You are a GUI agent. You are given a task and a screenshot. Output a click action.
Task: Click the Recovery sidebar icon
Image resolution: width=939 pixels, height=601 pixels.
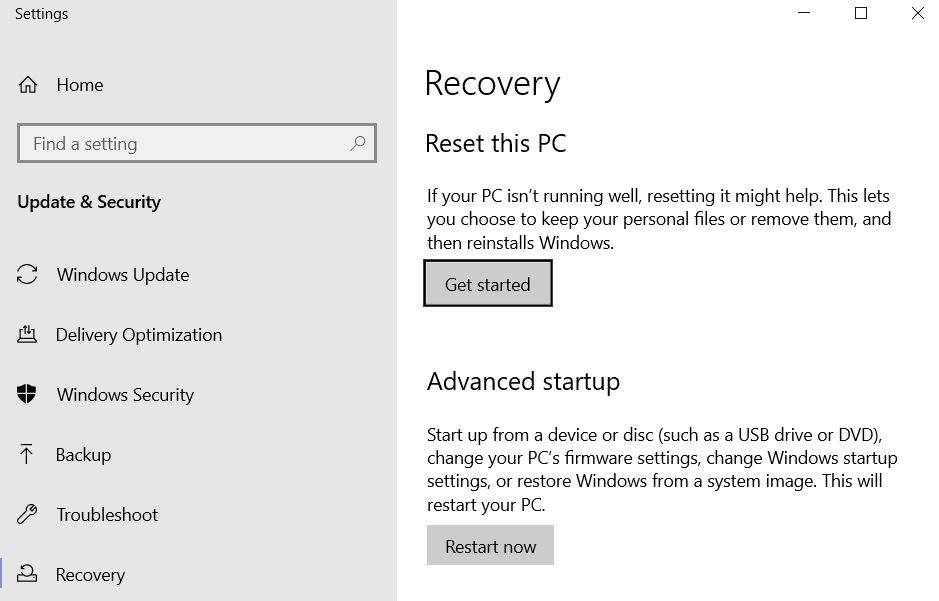point(27,574)
